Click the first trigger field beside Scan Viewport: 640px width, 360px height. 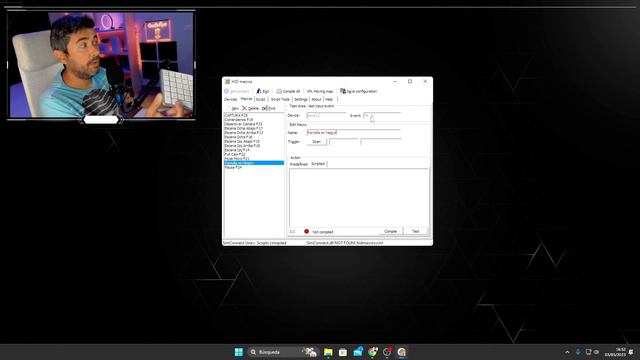[343, 142]
